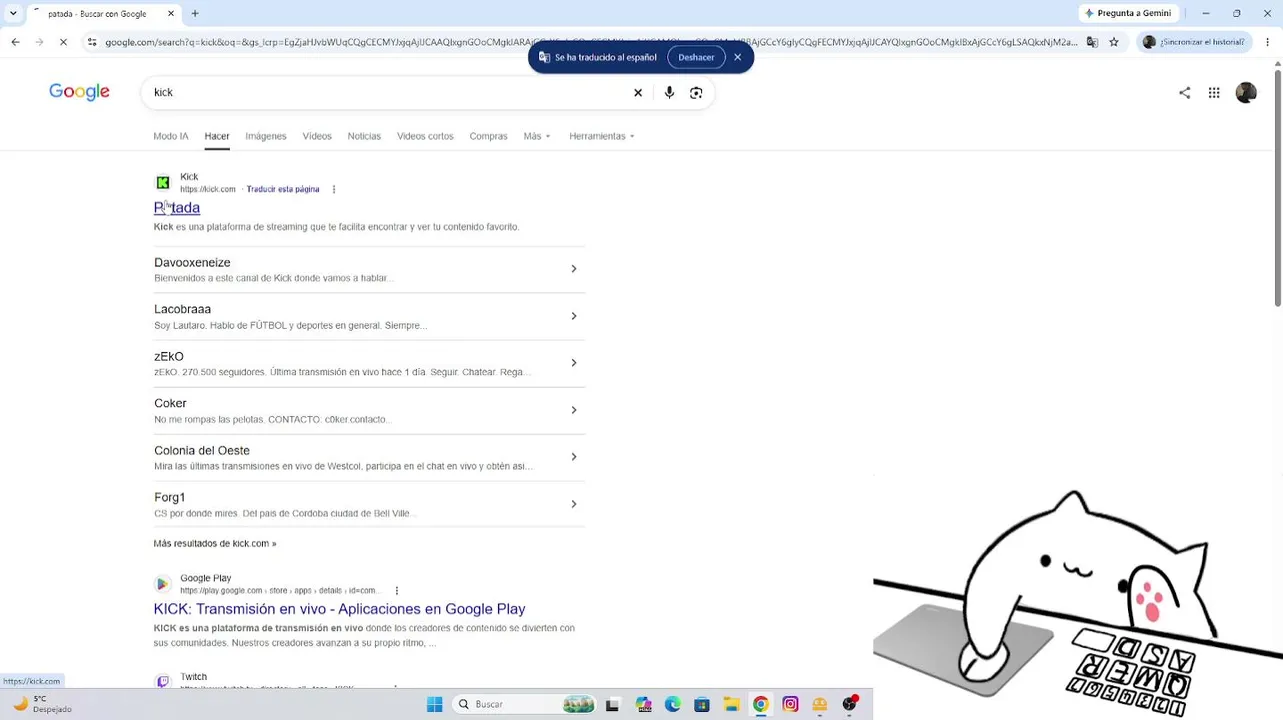Select the Noticias tab
The width and height of the screenshot is (1283, 720).
click(364, 136)
